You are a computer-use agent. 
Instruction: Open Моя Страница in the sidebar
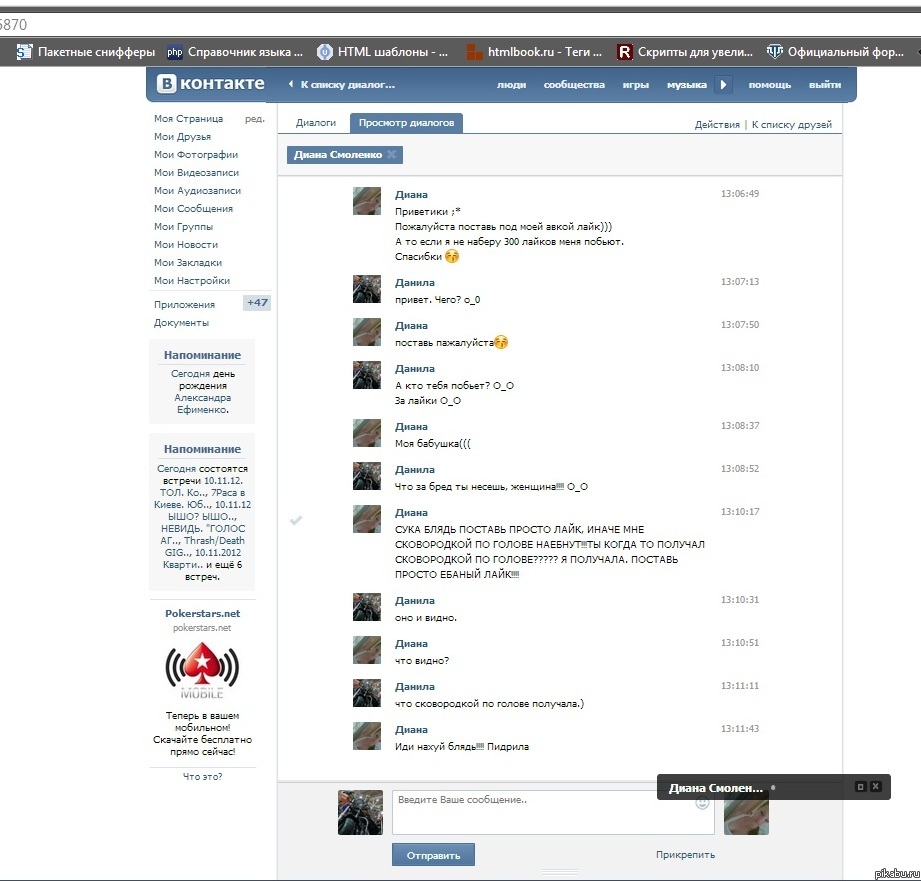[189, 119]
